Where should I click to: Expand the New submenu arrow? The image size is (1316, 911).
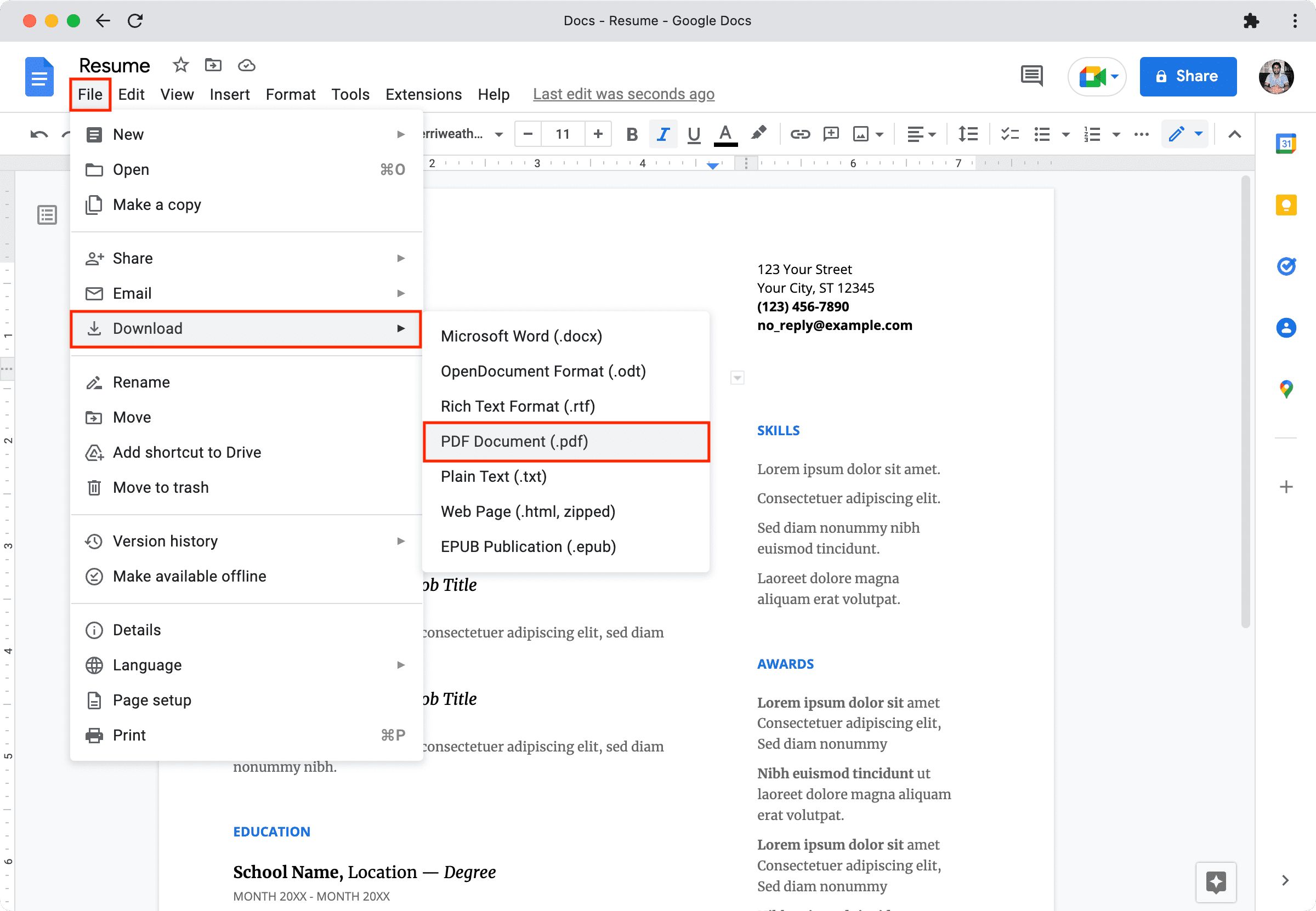click(x=400, y=134)
